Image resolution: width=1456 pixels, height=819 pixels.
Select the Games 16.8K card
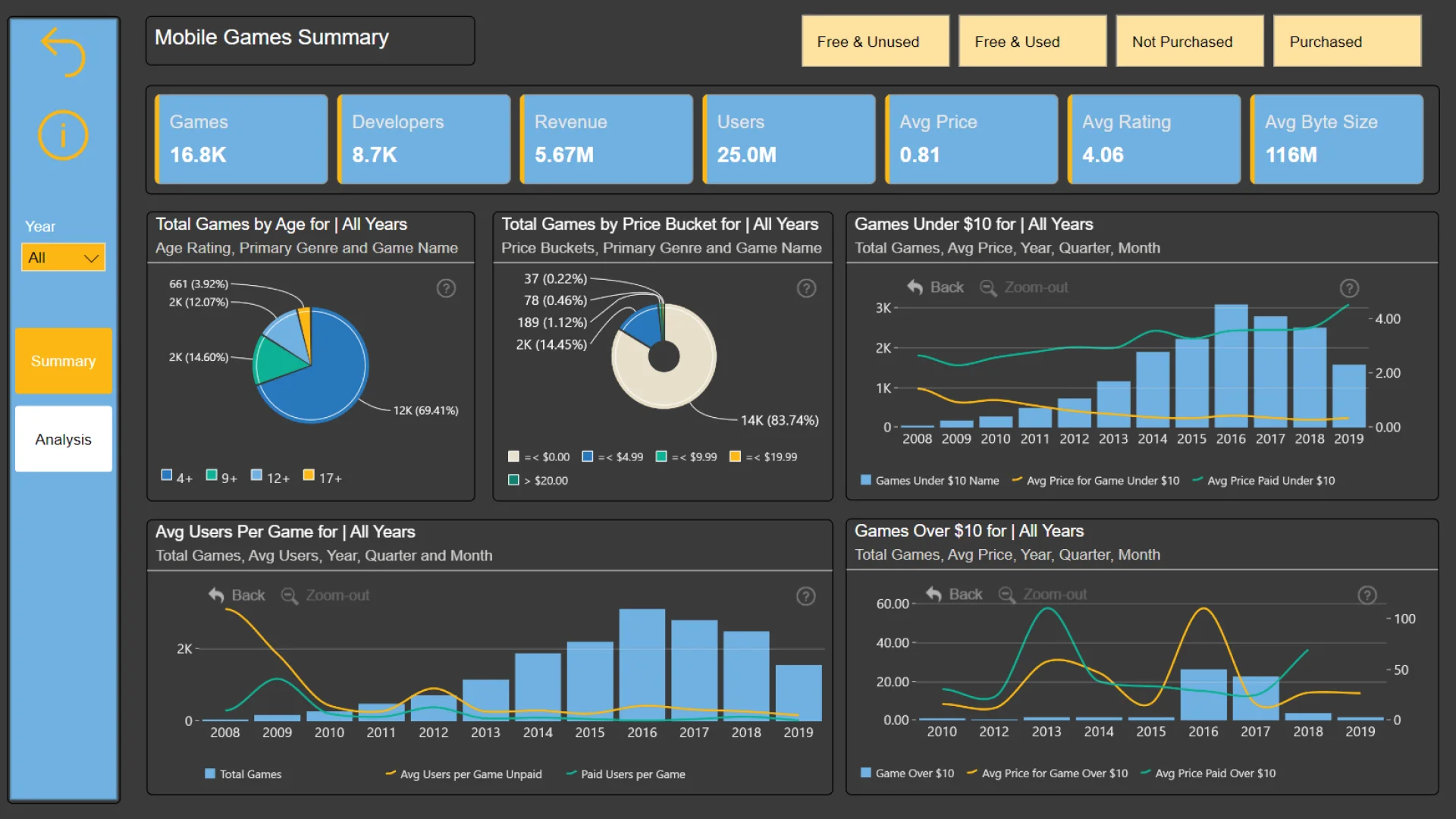241,140
